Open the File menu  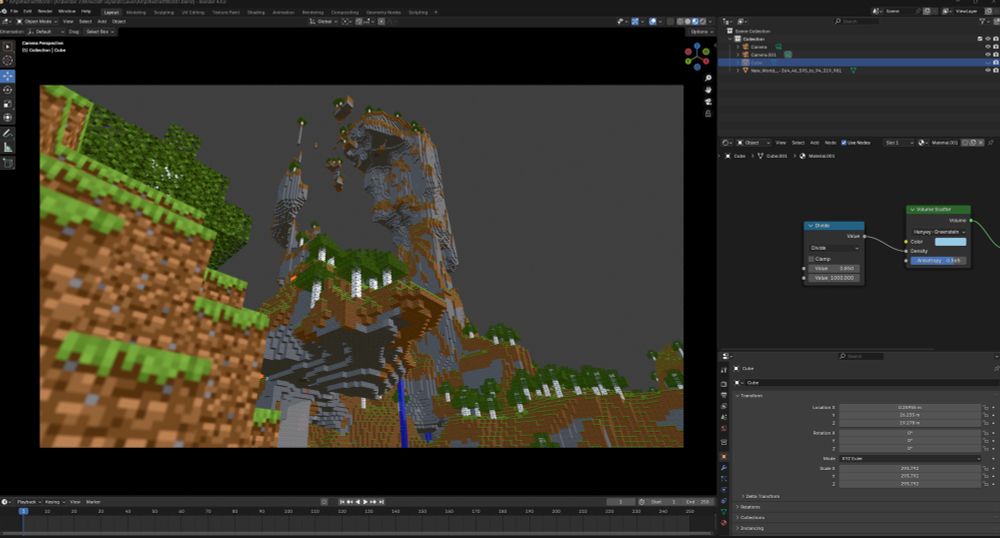[x=14, y=11]
